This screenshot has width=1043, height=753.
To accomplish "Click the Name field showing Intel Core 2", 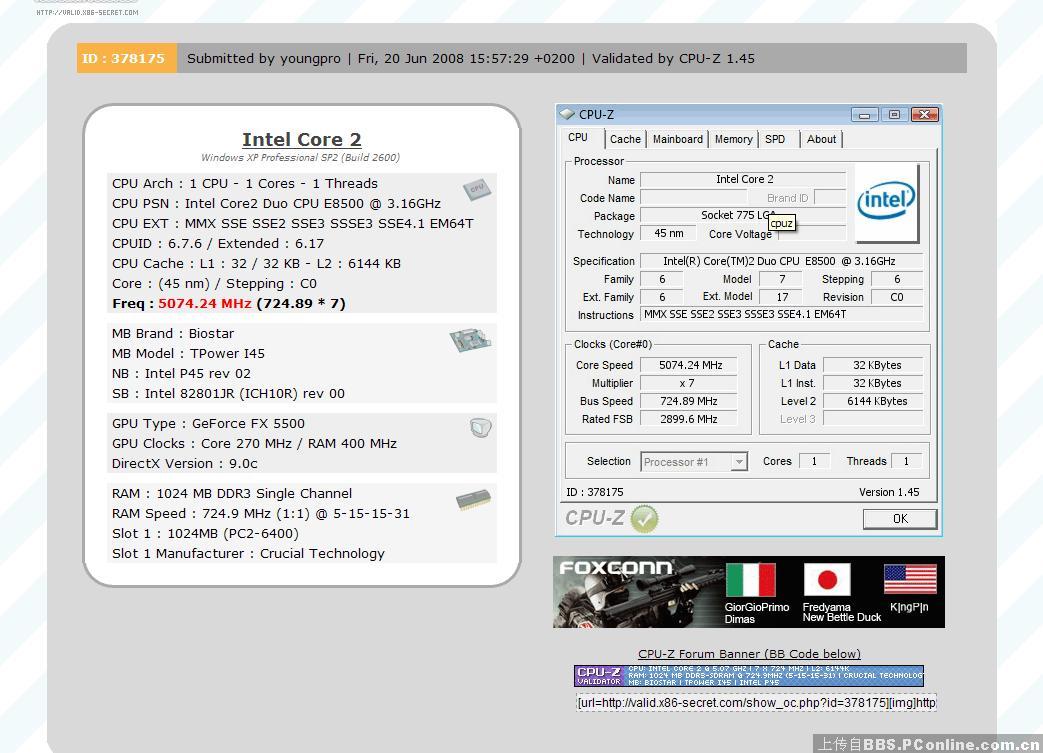I will click(x=743, y=180).
